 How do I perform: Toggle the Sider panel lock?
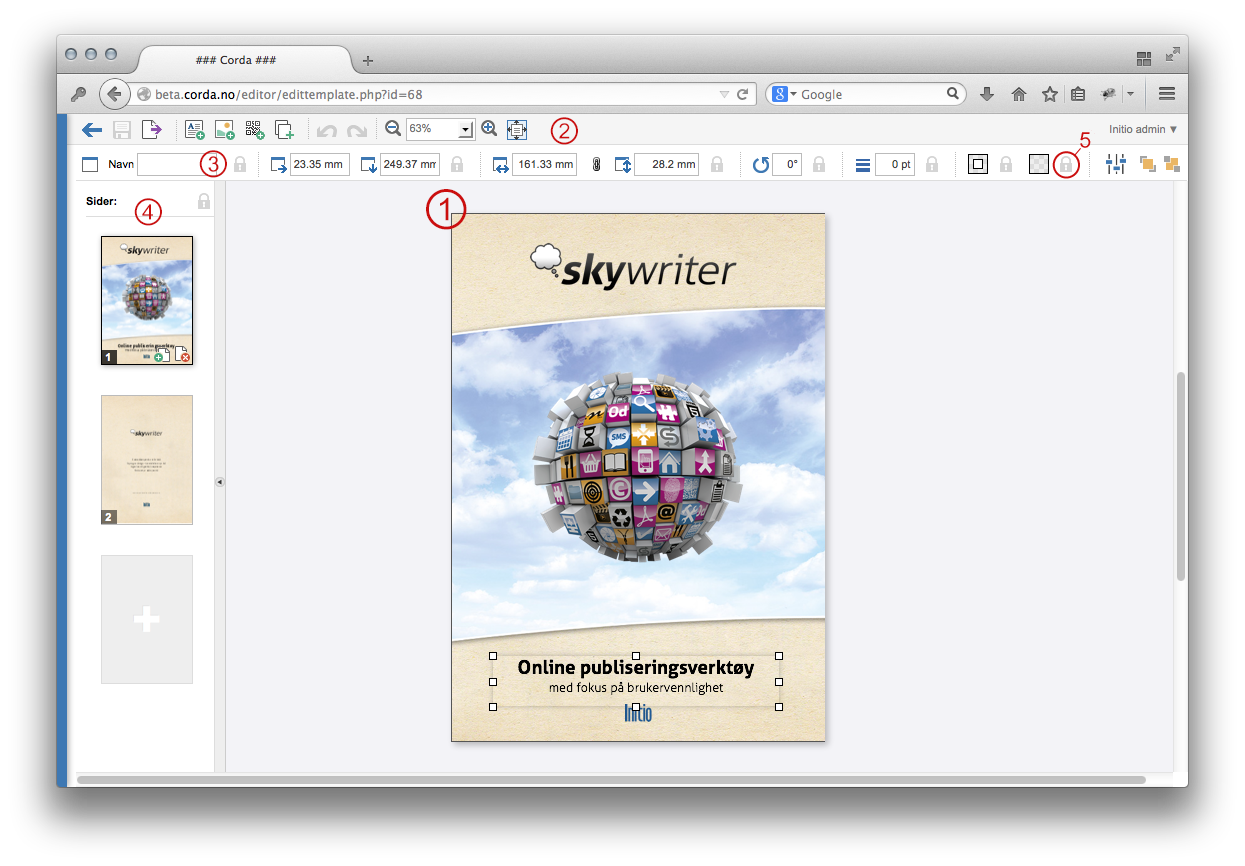pos(204,201)
